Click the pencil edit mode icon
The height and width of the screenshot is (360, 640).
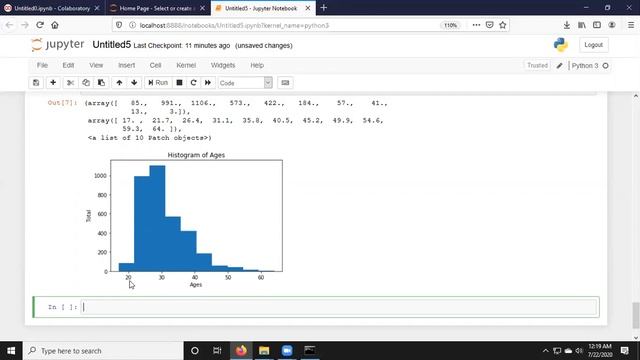tap(560, 66)
